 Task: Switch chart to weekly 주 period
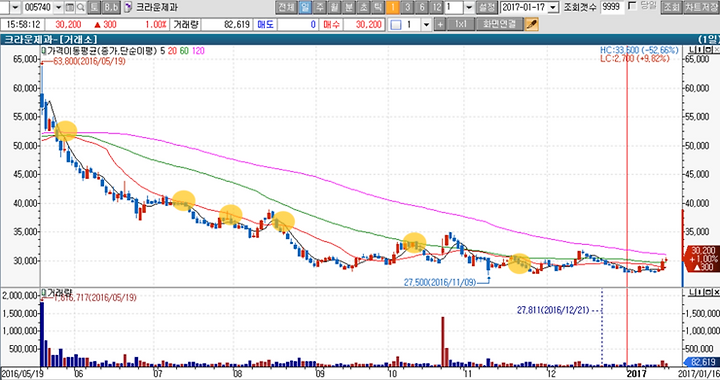[320, 7]
